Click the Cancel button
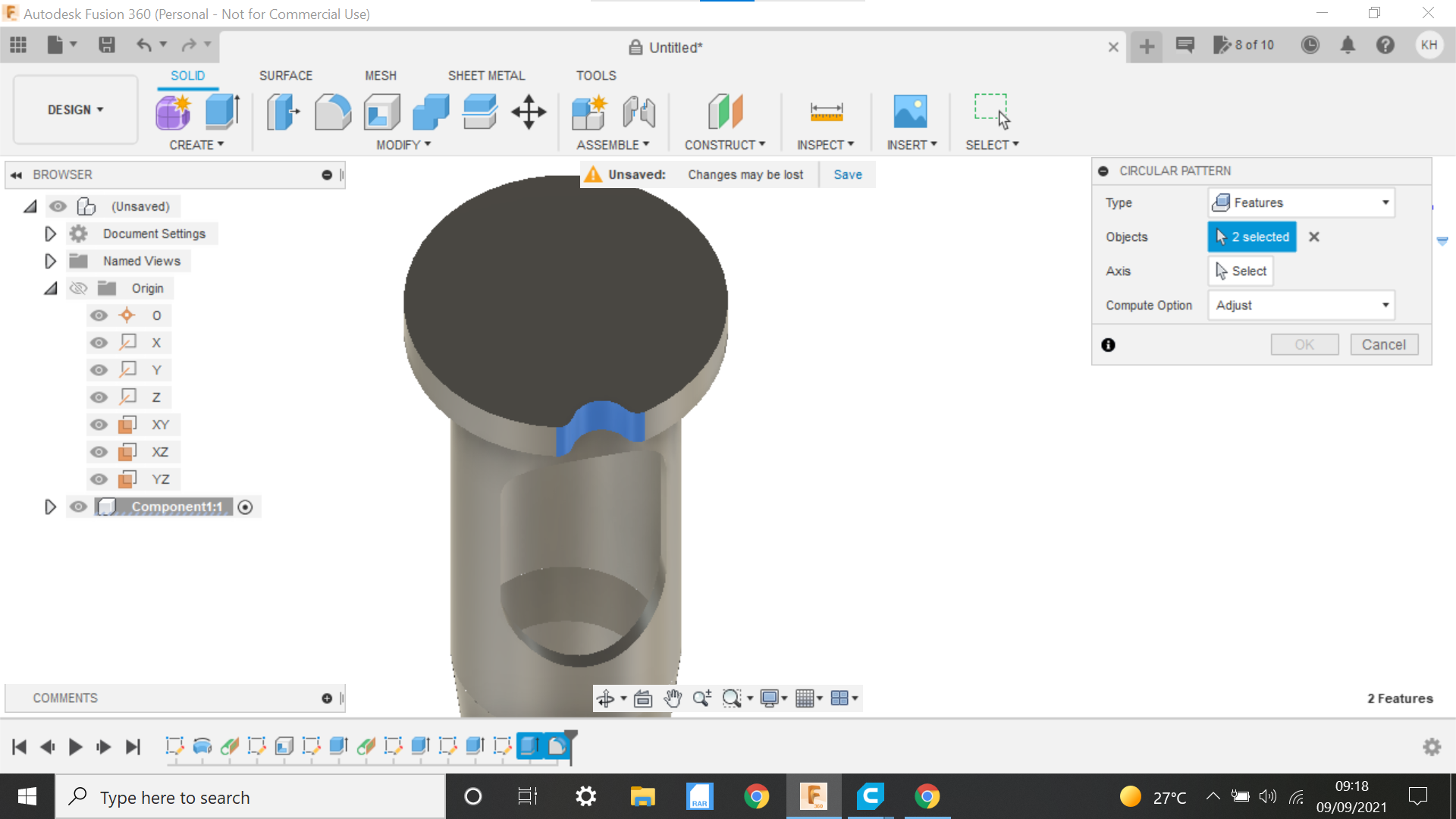1456x819 pixels. (1384, 343)
